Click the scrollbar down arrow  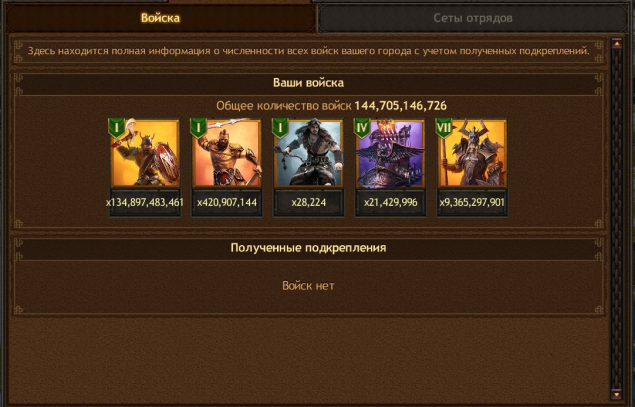point(617,394)
